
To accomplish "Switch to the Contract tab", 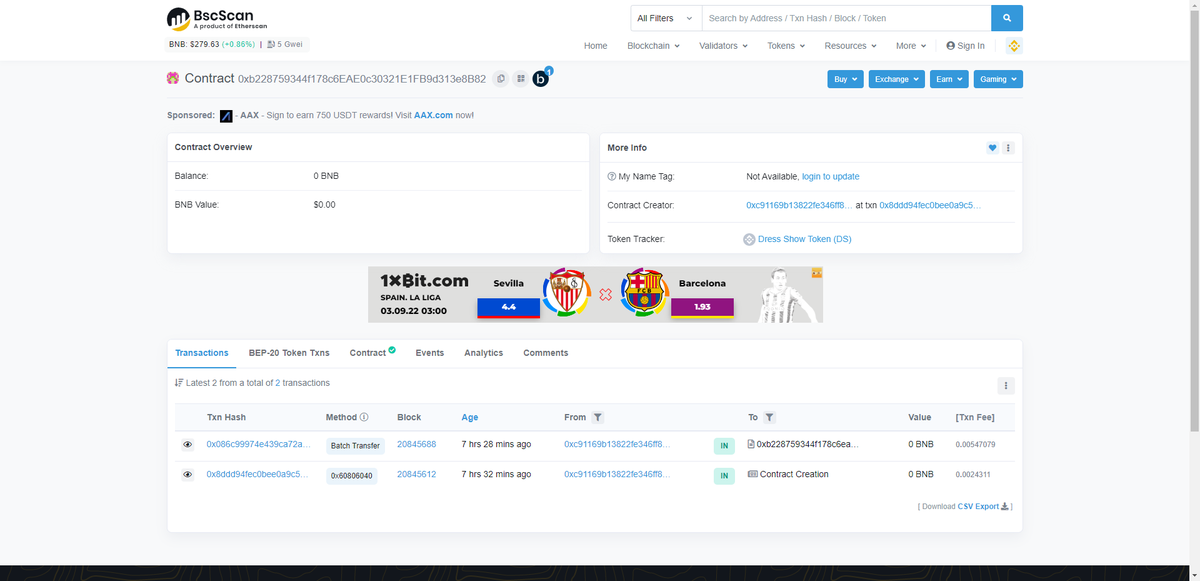I will 372,352.
